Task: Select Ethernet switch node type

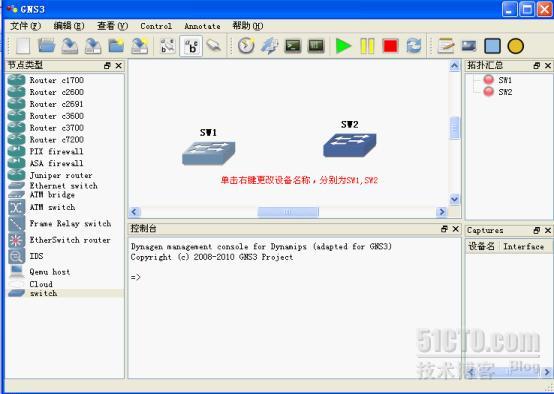Action: [x=65, y=186]
